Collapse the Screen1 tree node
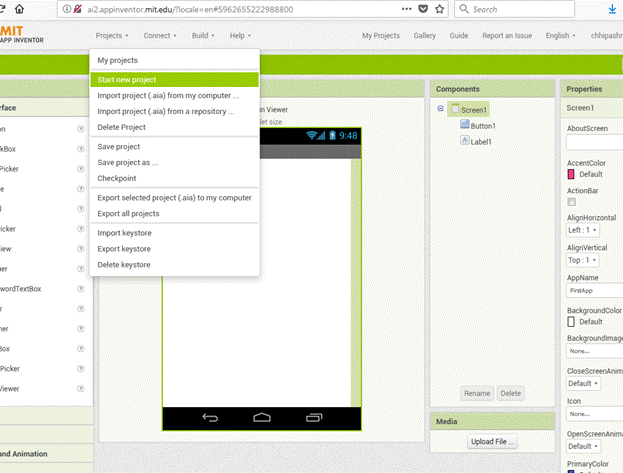The image size is (623, 473). tap(440, 109)
